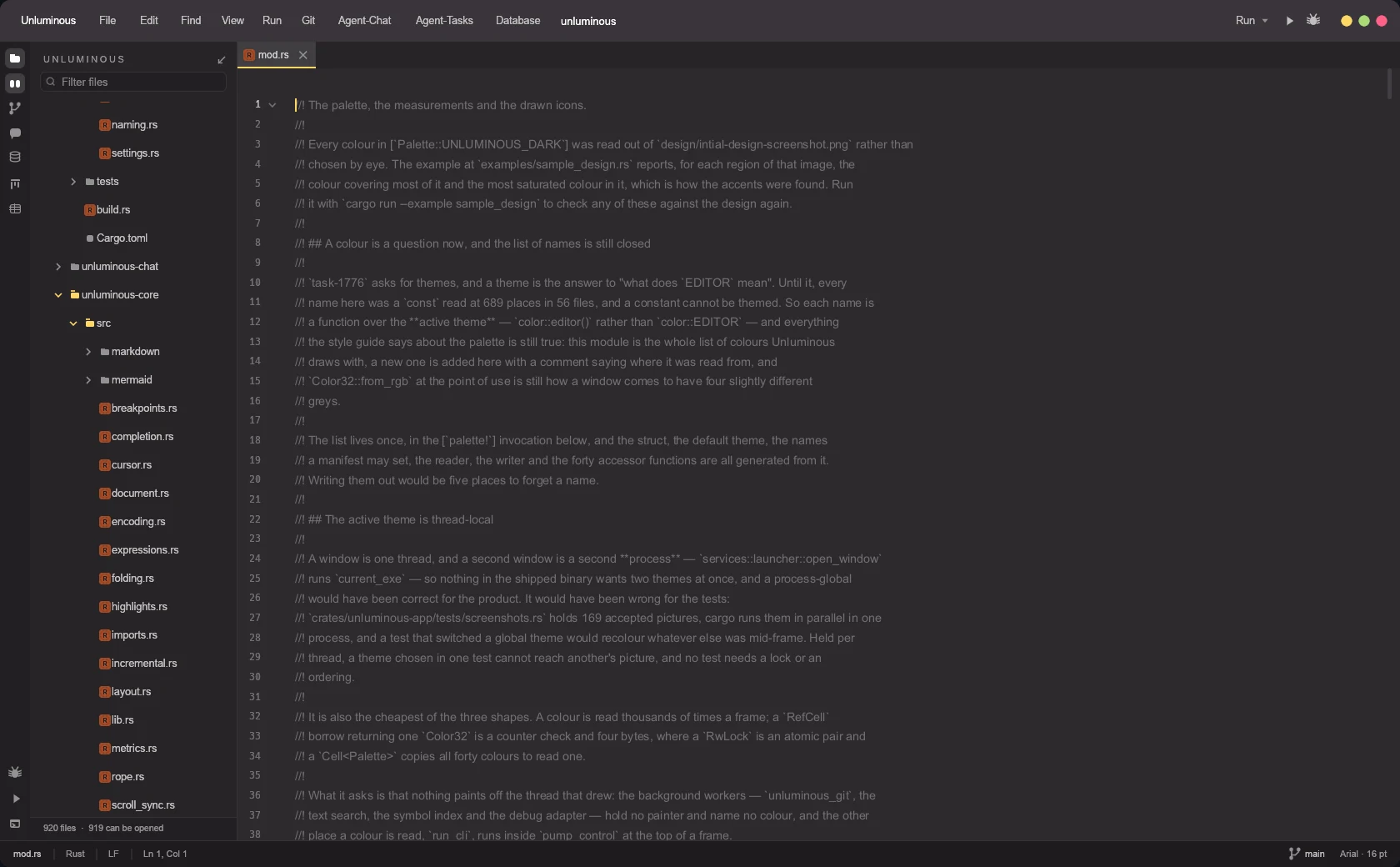Open the Run menu in the menu bar
1400x867 pixels.
pyautogui.click(x=272, y=21)
